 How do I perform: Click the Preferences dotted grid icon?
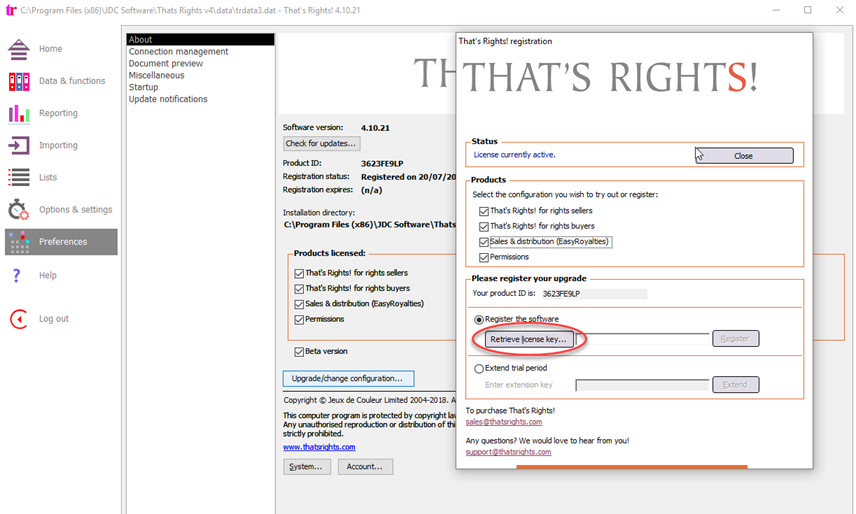(19, 242)
